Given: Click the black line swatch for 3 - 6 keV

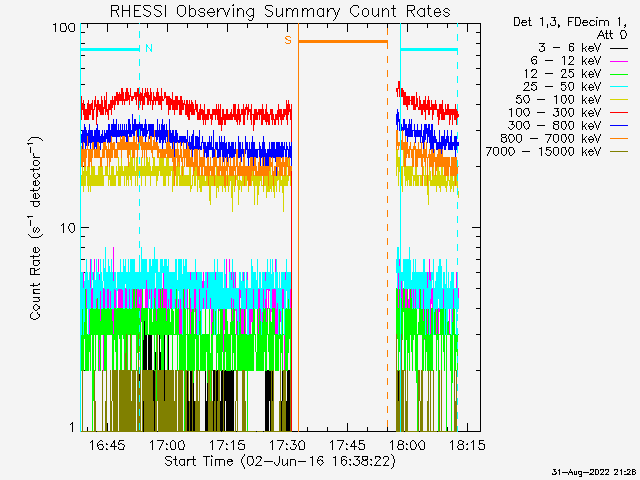Looking at the screenshot, I should pyautogui.click(x=619, y=48).
